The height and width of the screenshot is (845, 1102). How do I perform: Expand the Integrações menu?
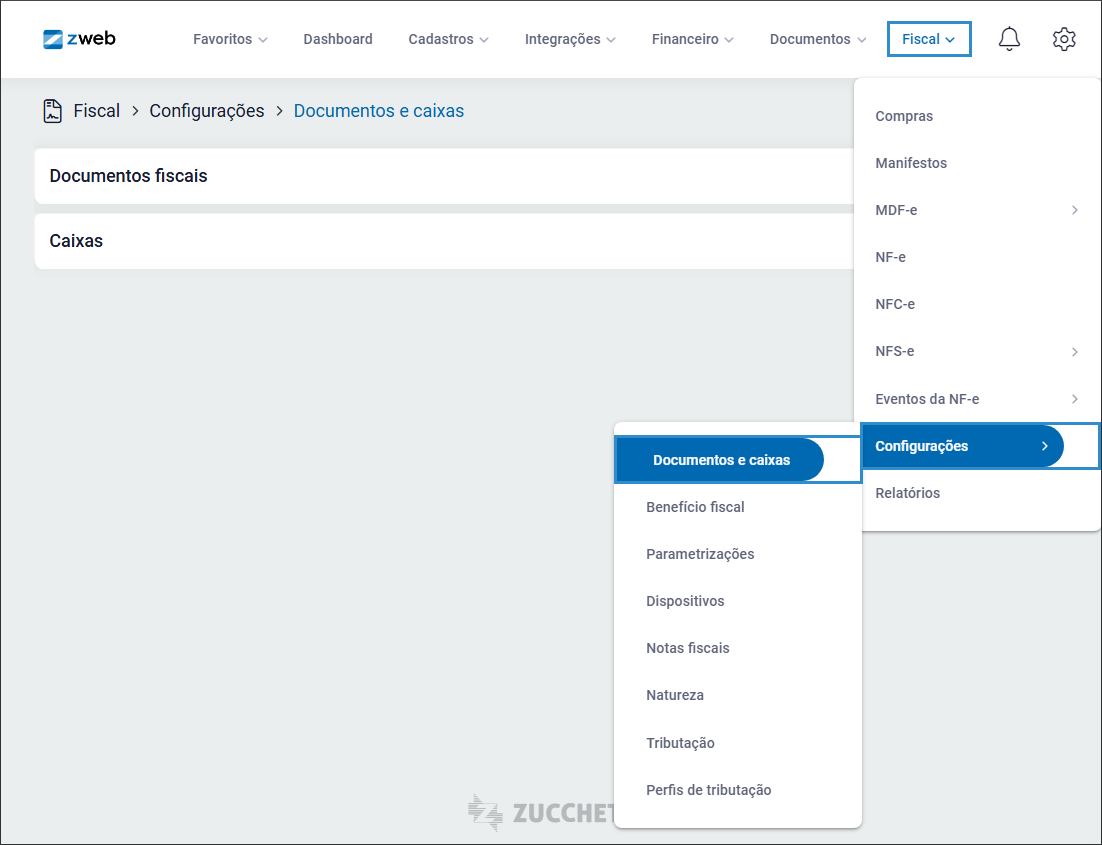point(570,39)
